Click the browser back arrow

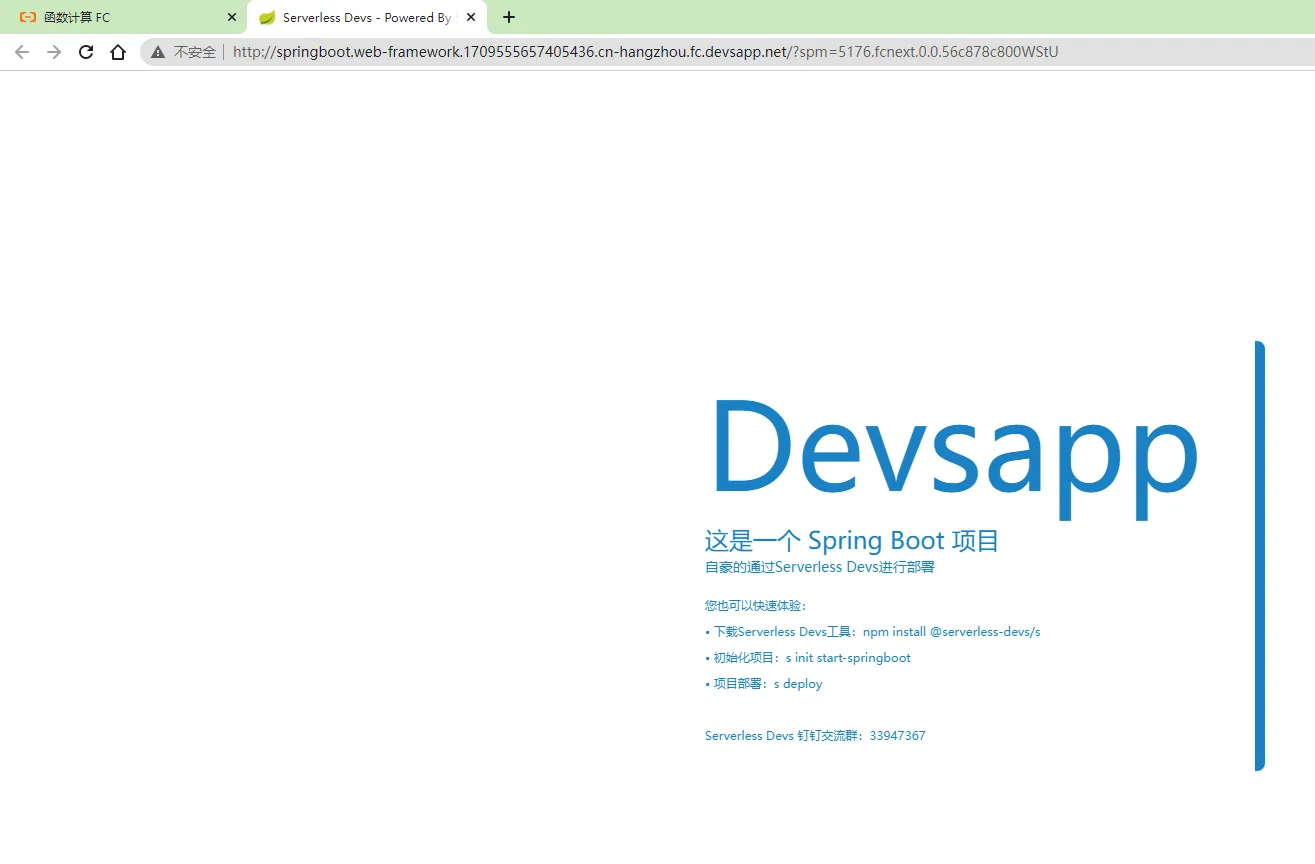[22, 52]
